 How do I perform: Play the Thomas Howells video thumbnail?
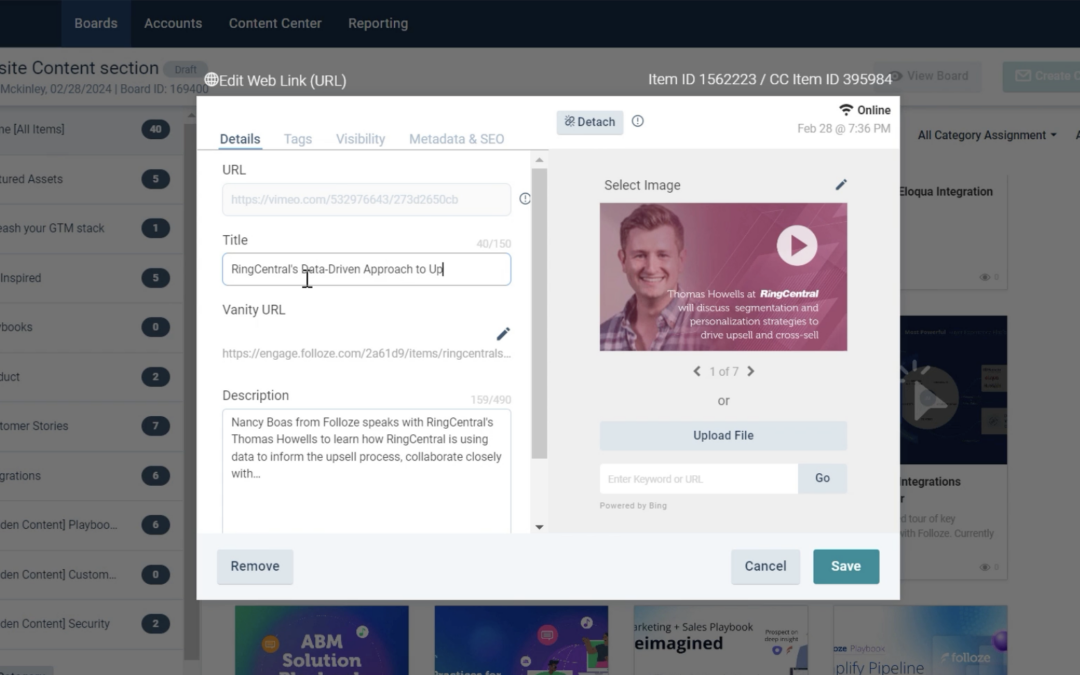click(797, 245)
